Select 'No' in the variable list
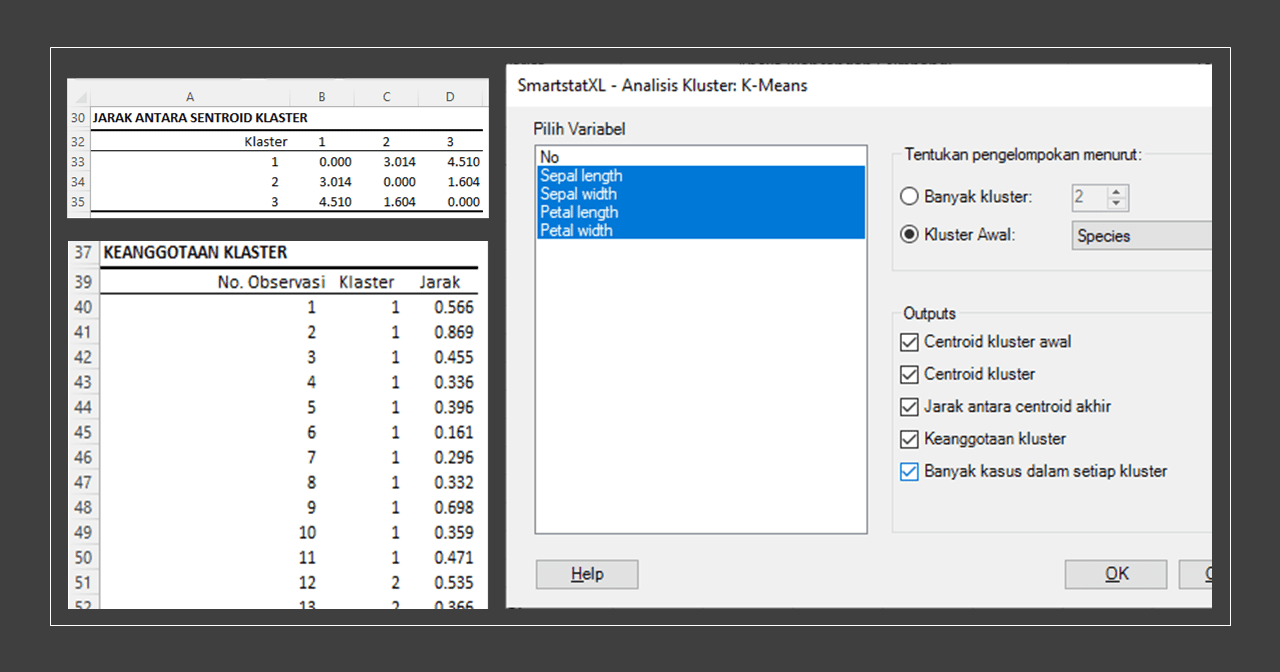This screenshot has height=672, width=1280. click(x=550, y=157)
